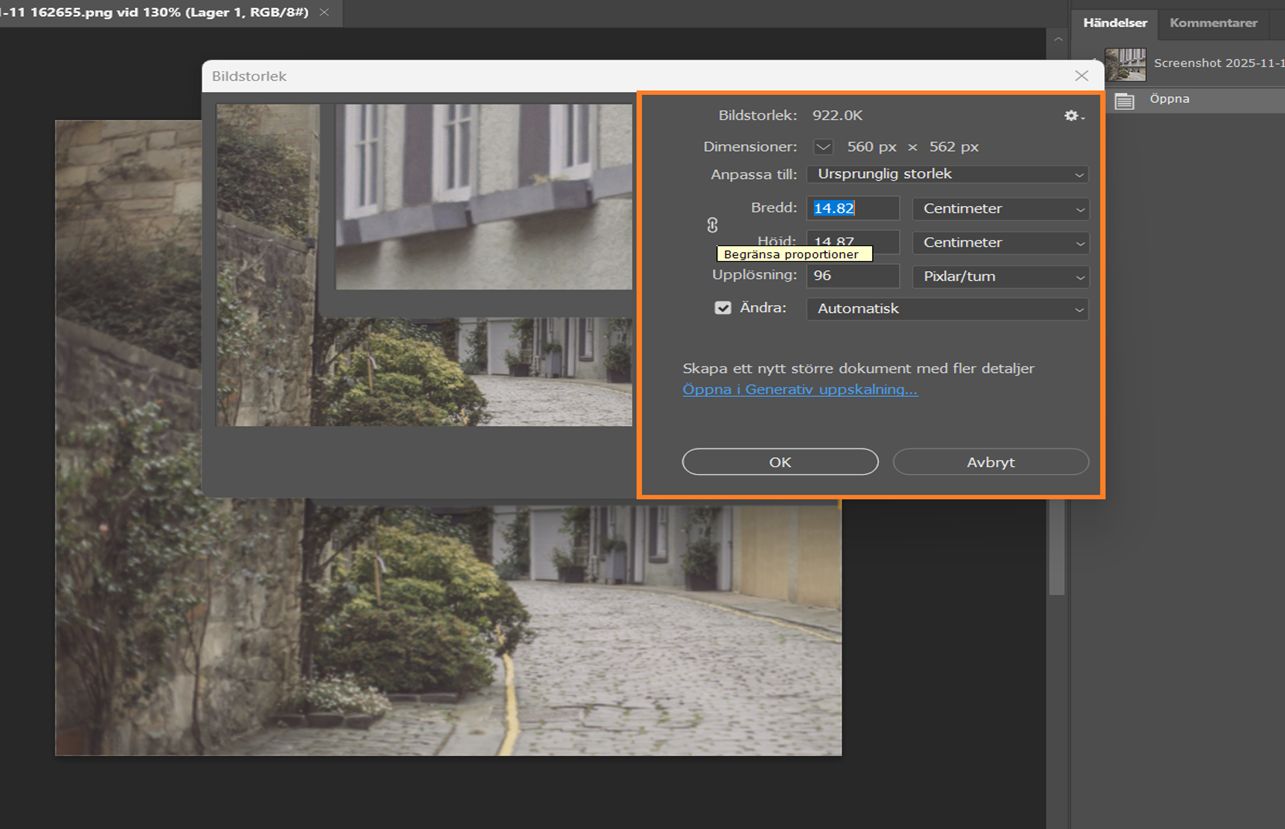Close the document tab 162655.png
1285x829 pixels.
(324, 12)
